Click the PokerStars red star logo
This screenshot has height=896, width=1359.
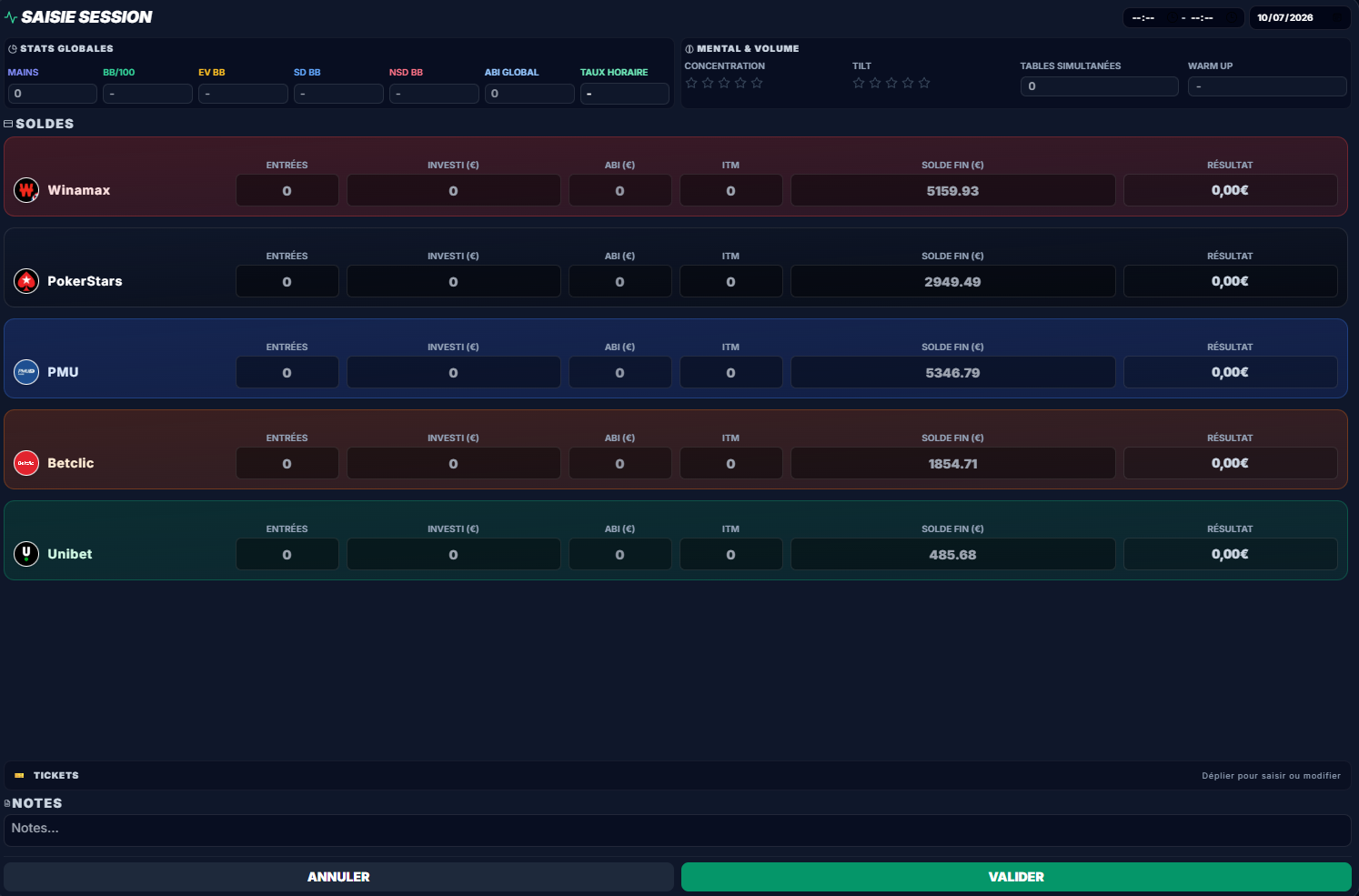(26, 281)
